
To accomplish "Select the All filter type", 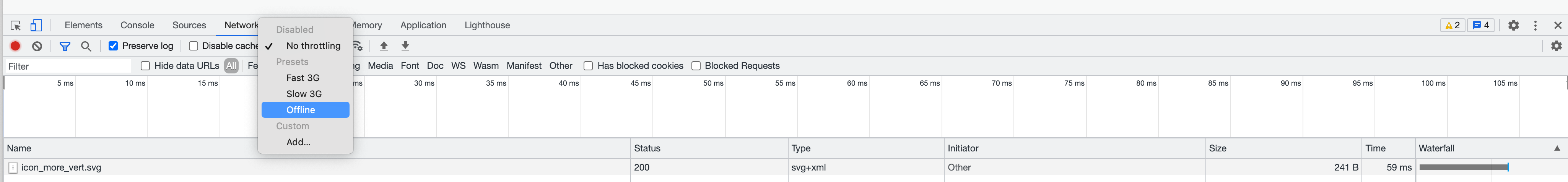I will [231, 66].
